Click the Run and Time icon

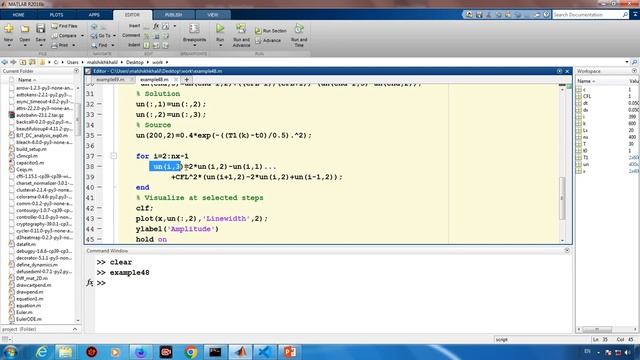click(x=299, y=29)
